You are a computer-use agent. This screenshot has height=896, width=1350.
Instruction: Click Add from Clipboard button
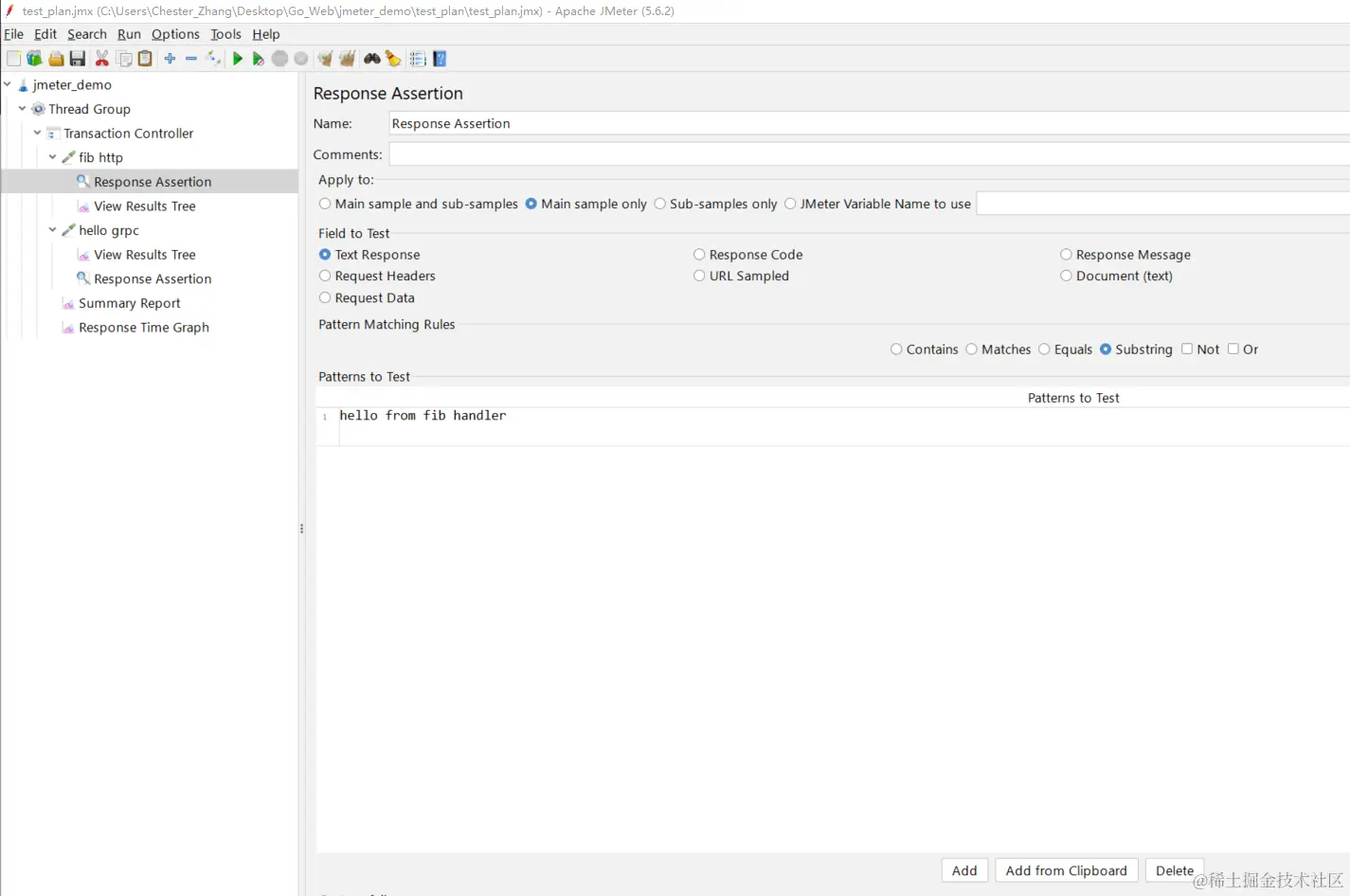1066,870
